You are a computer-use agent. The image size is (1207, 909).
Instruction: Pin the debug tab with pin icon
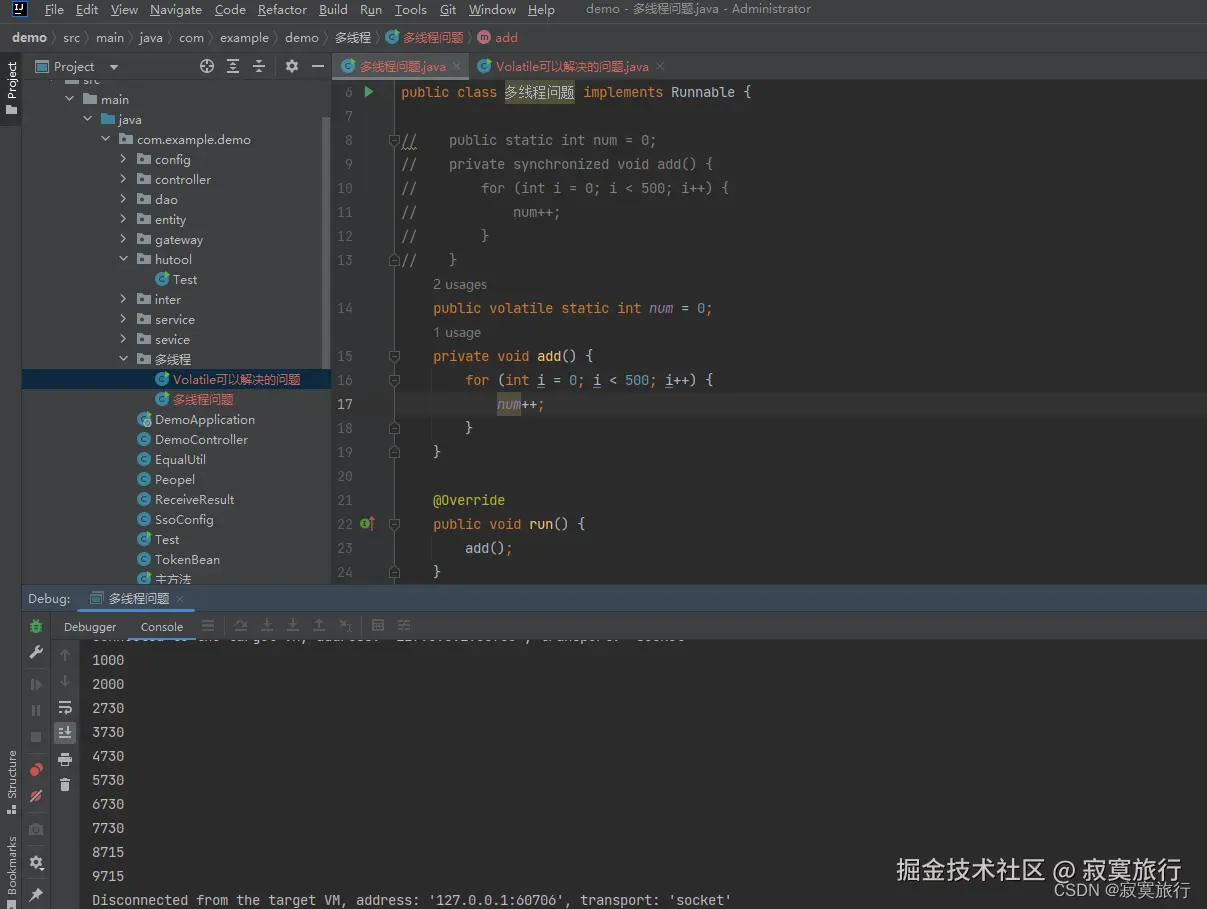pos(36,894)
